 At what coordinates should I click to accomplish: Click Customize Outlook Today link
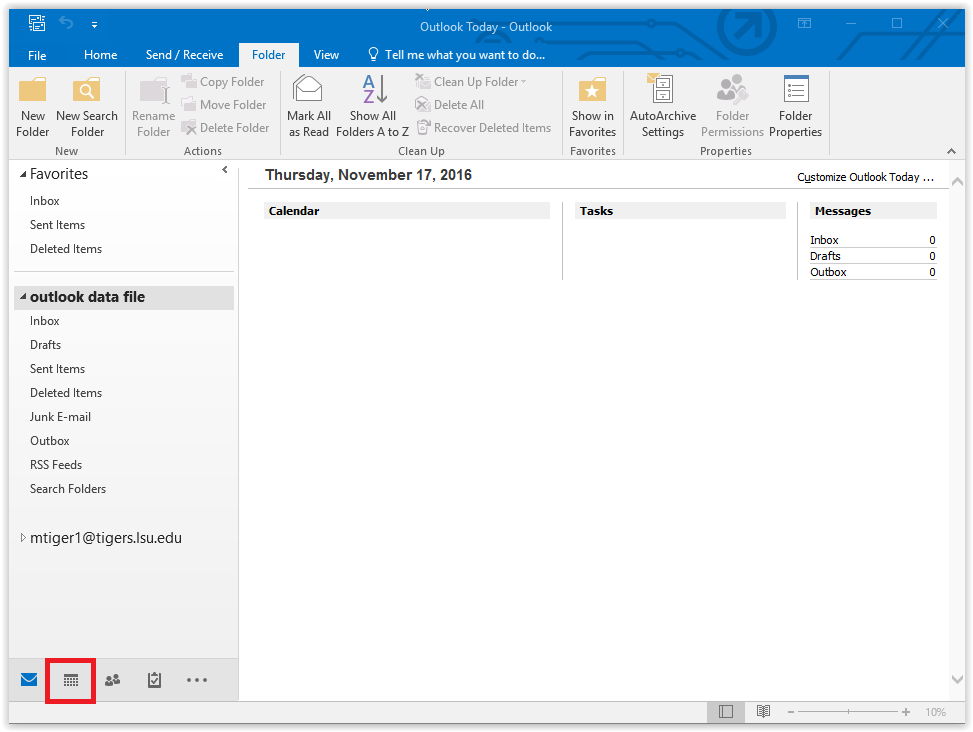(x=865, y=177)
